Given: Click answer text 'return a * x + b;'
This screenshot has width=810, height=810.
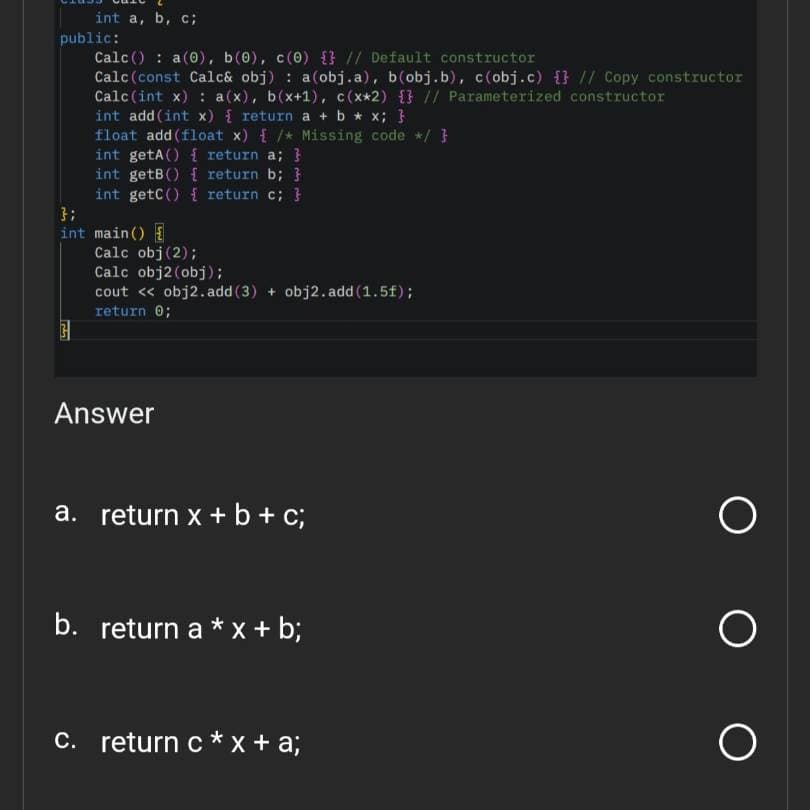Looking at the screenshot, I should point(201,629).
